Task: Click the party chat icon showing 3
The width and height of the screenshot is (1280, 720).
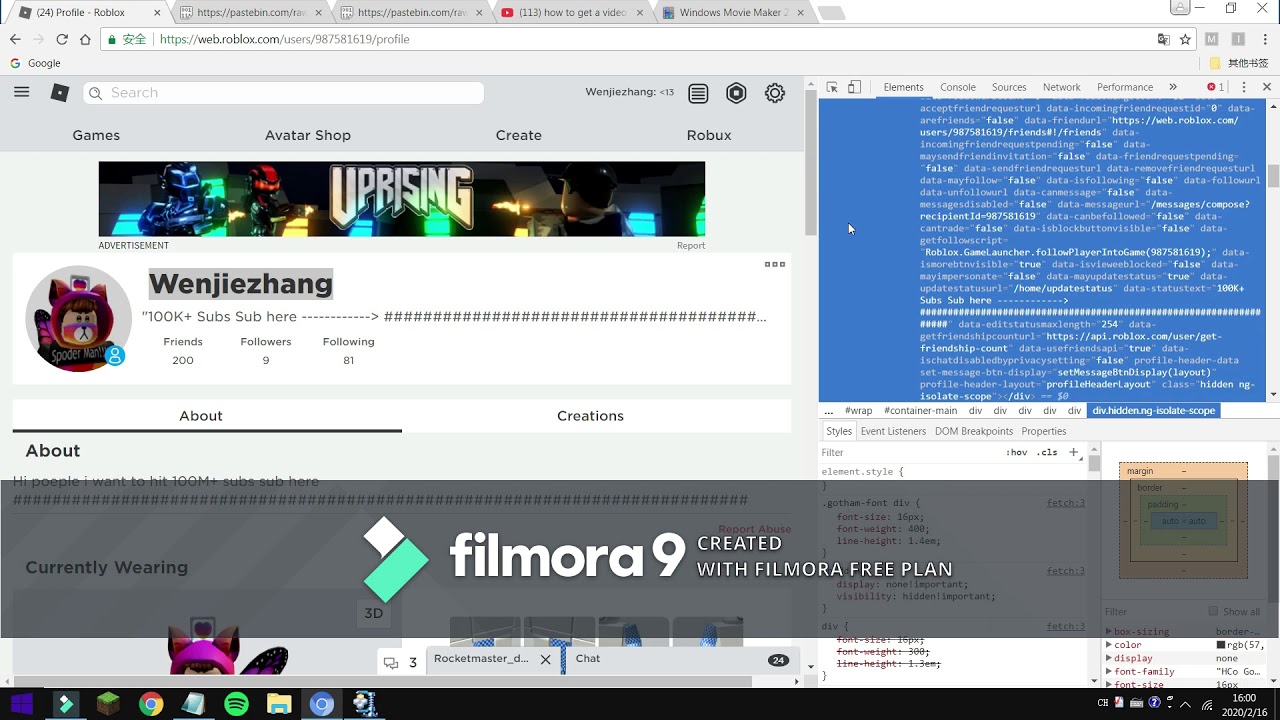Action: (402, 662)
